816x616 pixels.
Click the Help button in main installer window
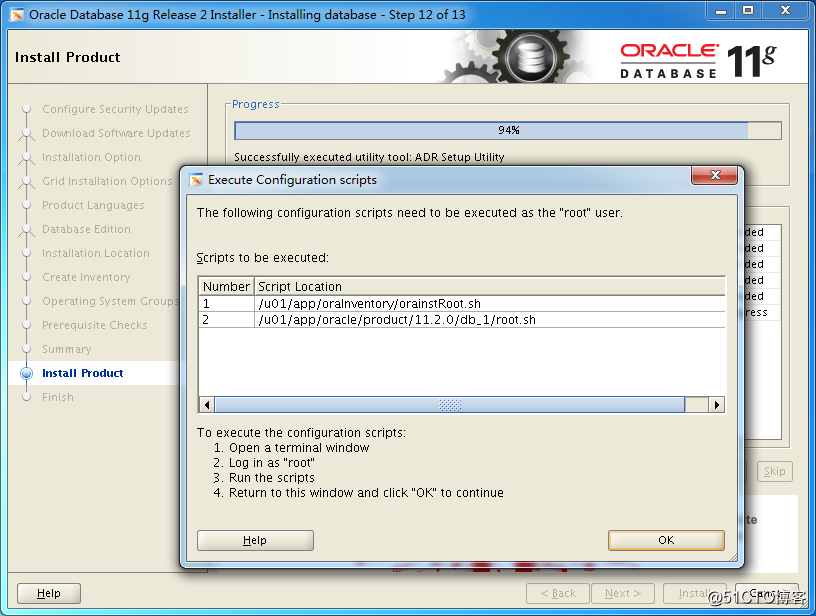pos(49,593)
